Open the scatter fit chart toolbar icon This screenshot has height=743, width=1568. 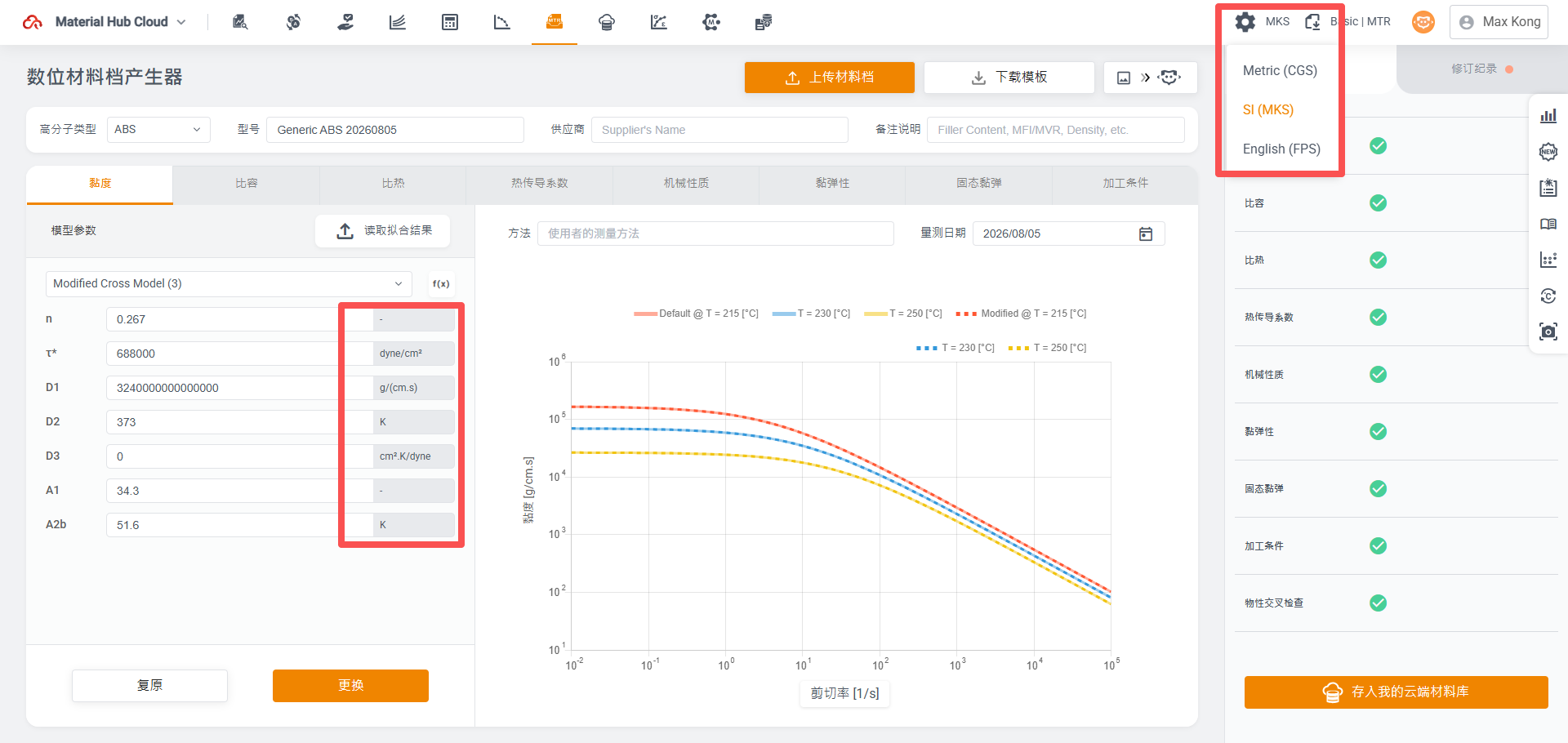[659, 22]
